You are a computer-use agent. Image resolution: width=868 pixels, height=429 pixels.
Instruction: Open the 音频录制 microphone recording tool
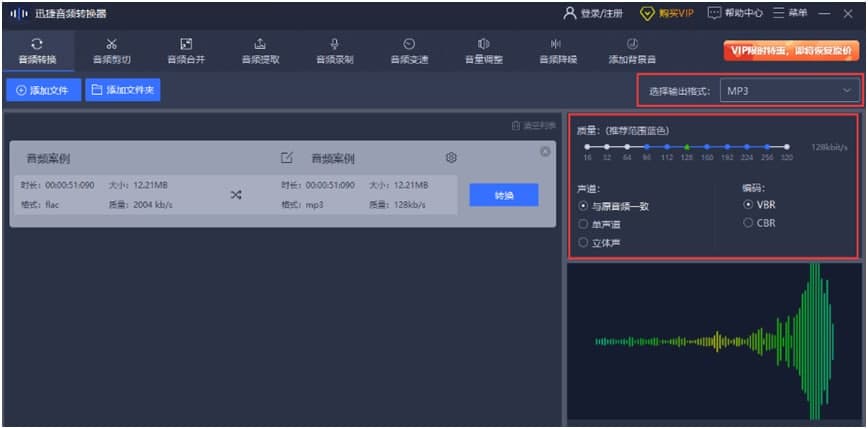[x=334, y=51]
